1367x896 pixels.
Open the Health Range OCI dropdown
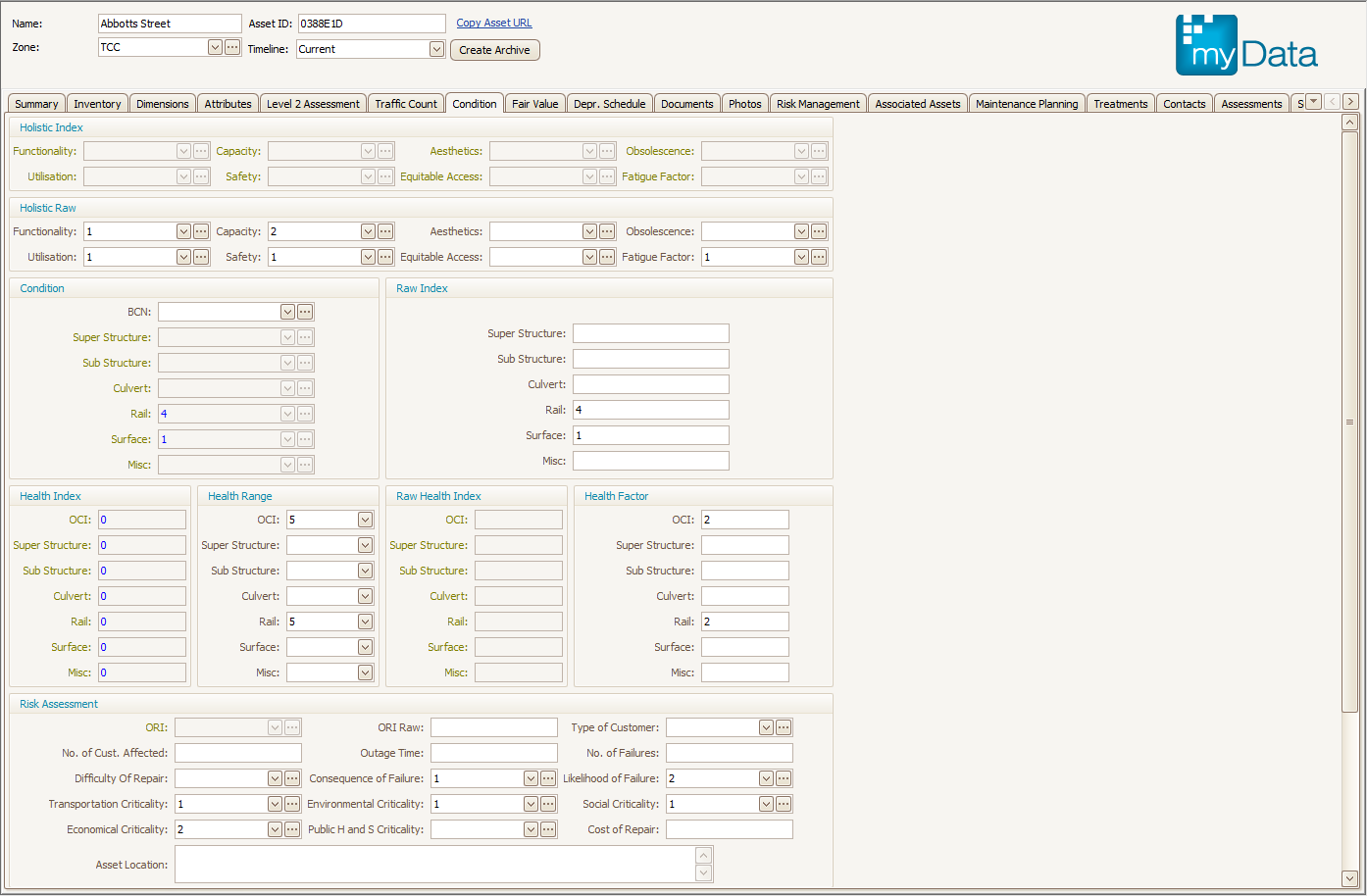(x=365, y=520)
